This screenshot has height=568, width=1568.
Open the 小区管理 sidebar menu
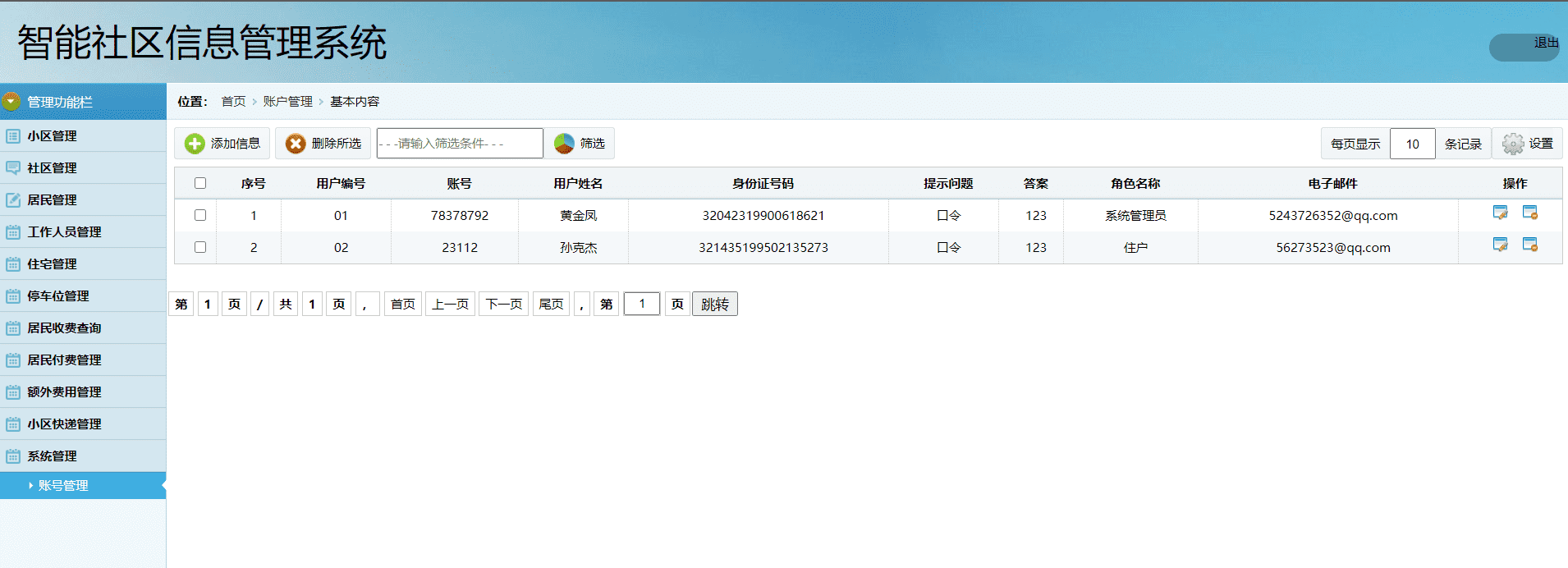pyautogui.click(x=83, y=136)
